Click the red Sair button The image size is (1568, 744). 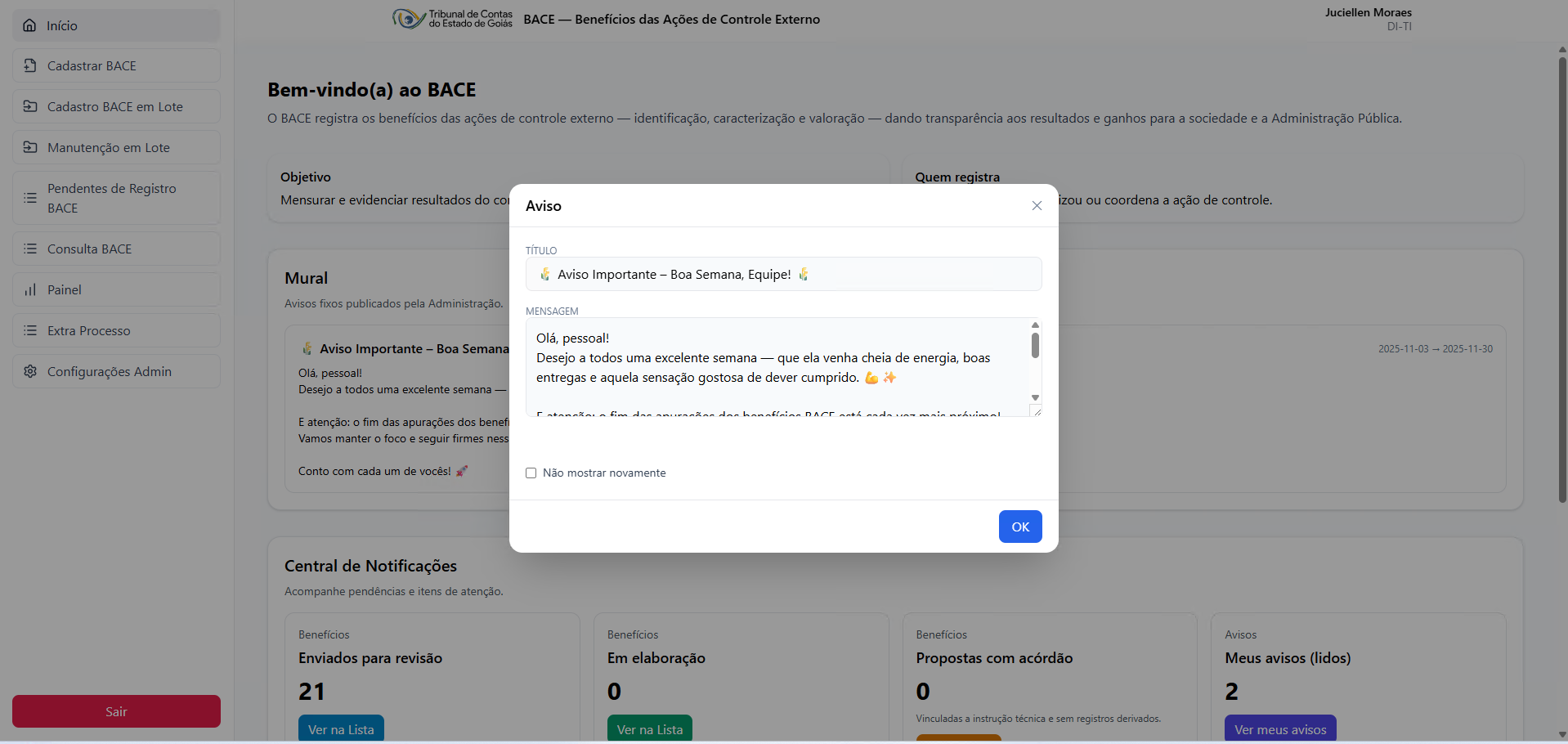[116, 711]
